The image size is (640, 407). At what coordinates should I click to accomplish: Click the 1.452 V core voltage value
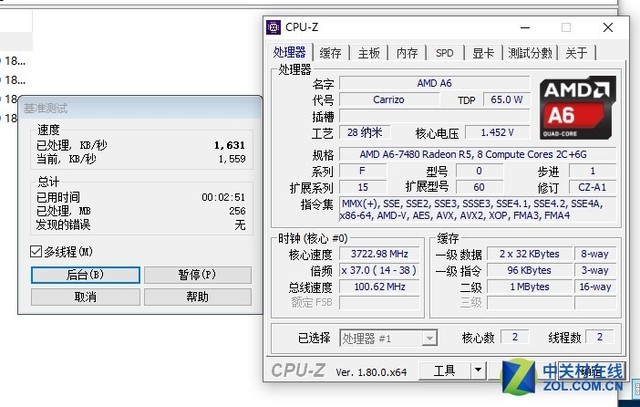(497, 132)
